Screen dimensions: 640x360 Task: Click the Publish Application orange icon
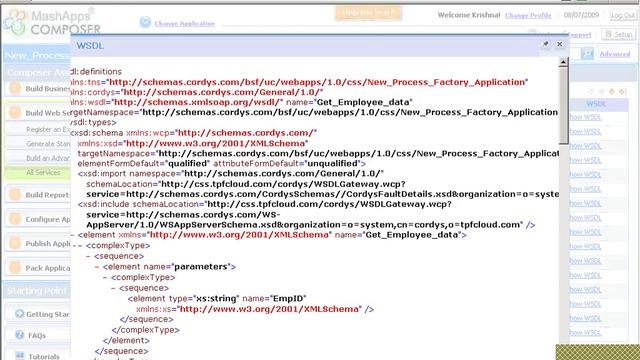(15, 243)
